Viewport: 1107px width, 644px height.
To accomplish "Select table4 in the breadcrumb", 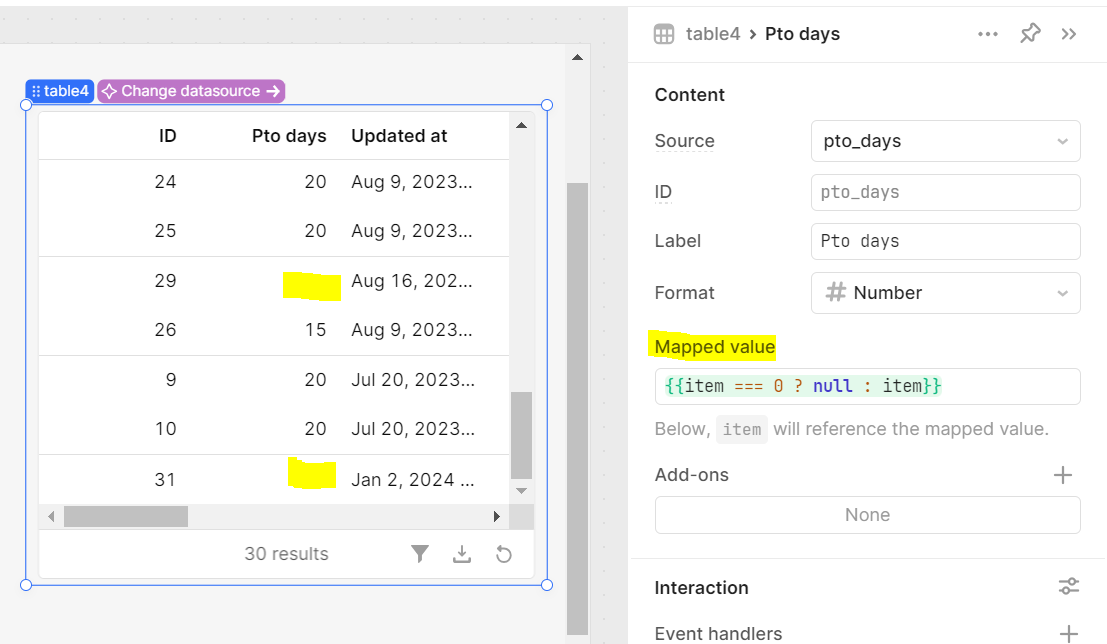I will [713, 33].
